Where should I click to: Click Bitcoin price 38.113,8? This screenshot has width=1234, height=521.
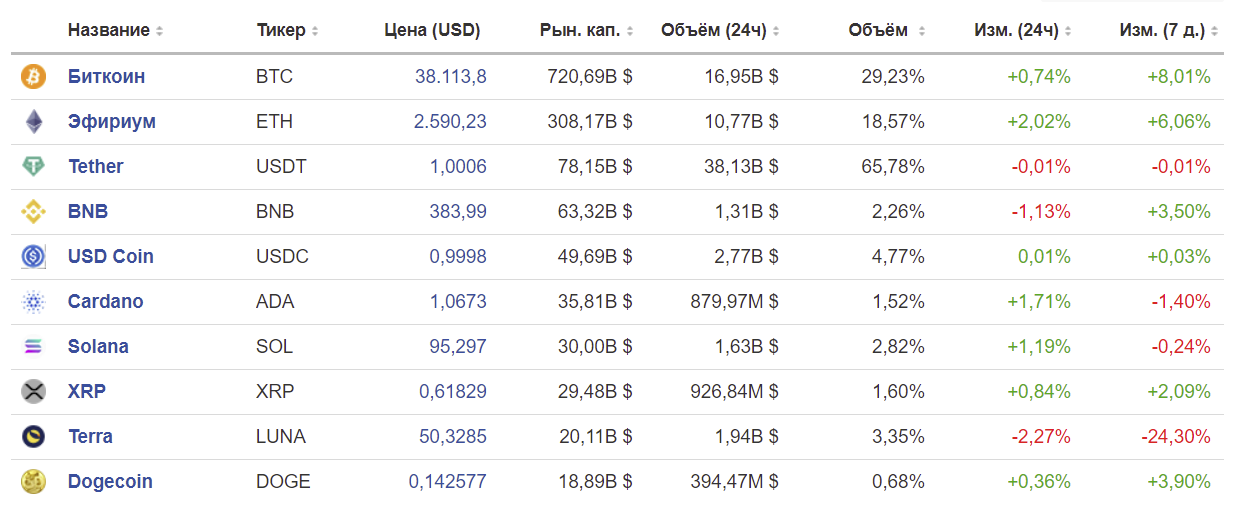point(451,76)
